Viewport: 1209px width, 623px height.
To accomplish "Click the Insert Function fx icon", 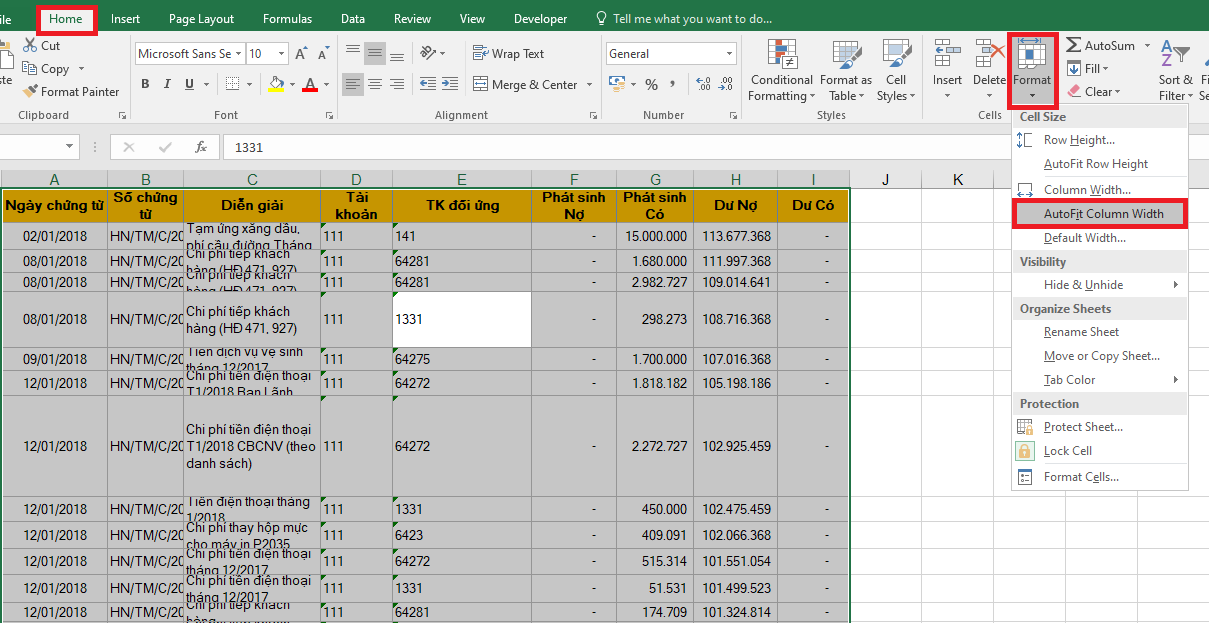I will (x=200, y=147).
